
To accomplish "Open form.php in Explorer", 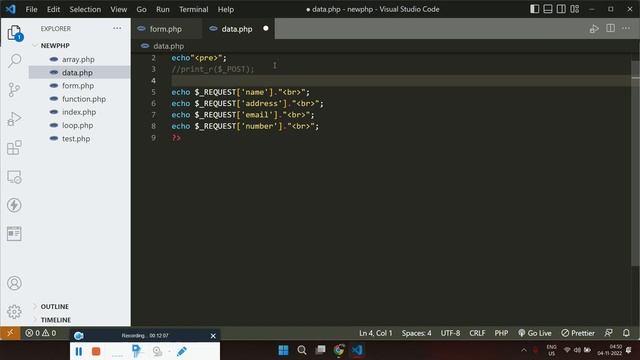I will [x=78, y=85].
